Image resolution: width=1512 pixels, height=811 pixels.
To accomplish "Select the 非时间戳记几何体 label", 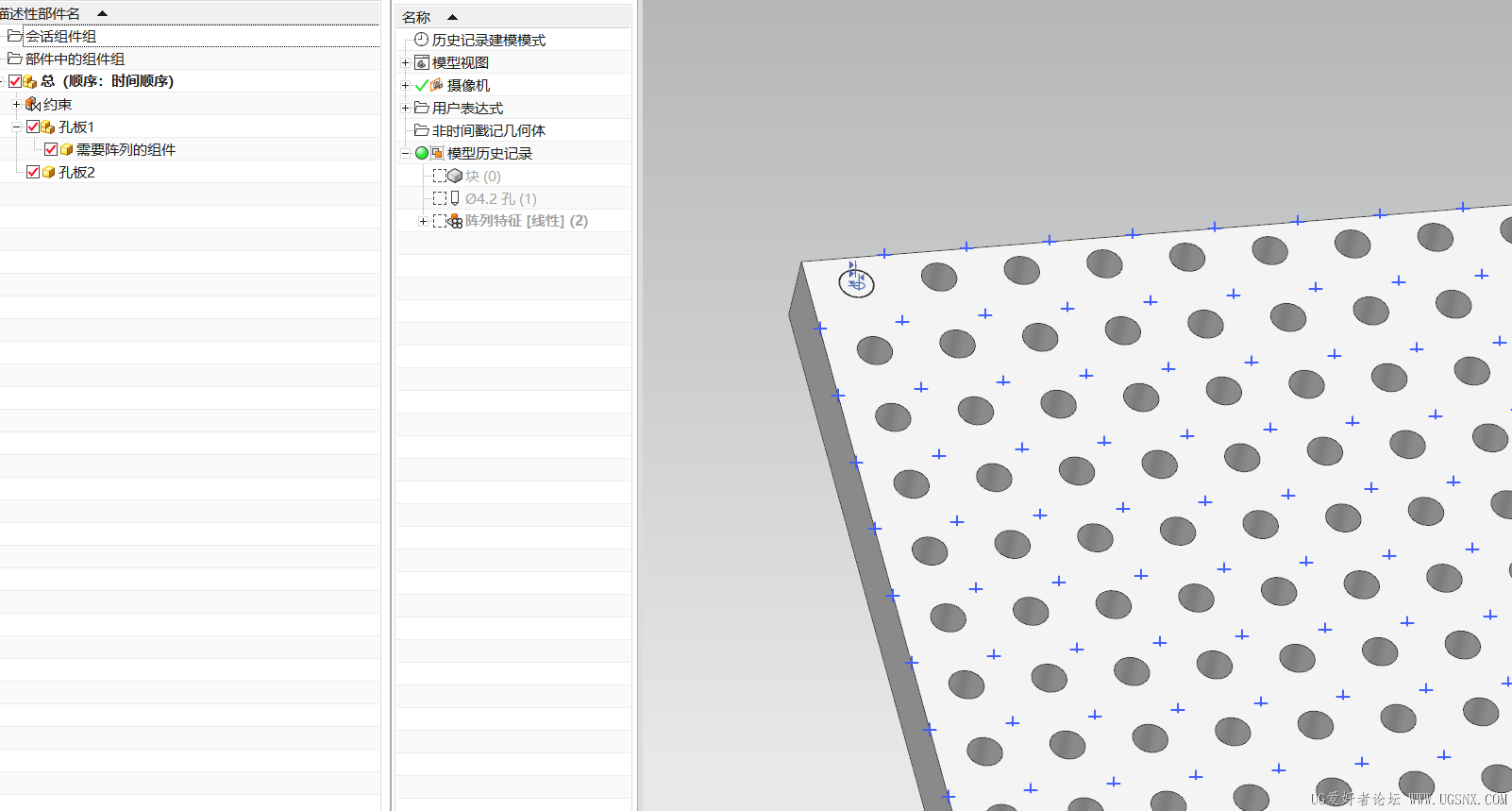I will pos(489,130).
